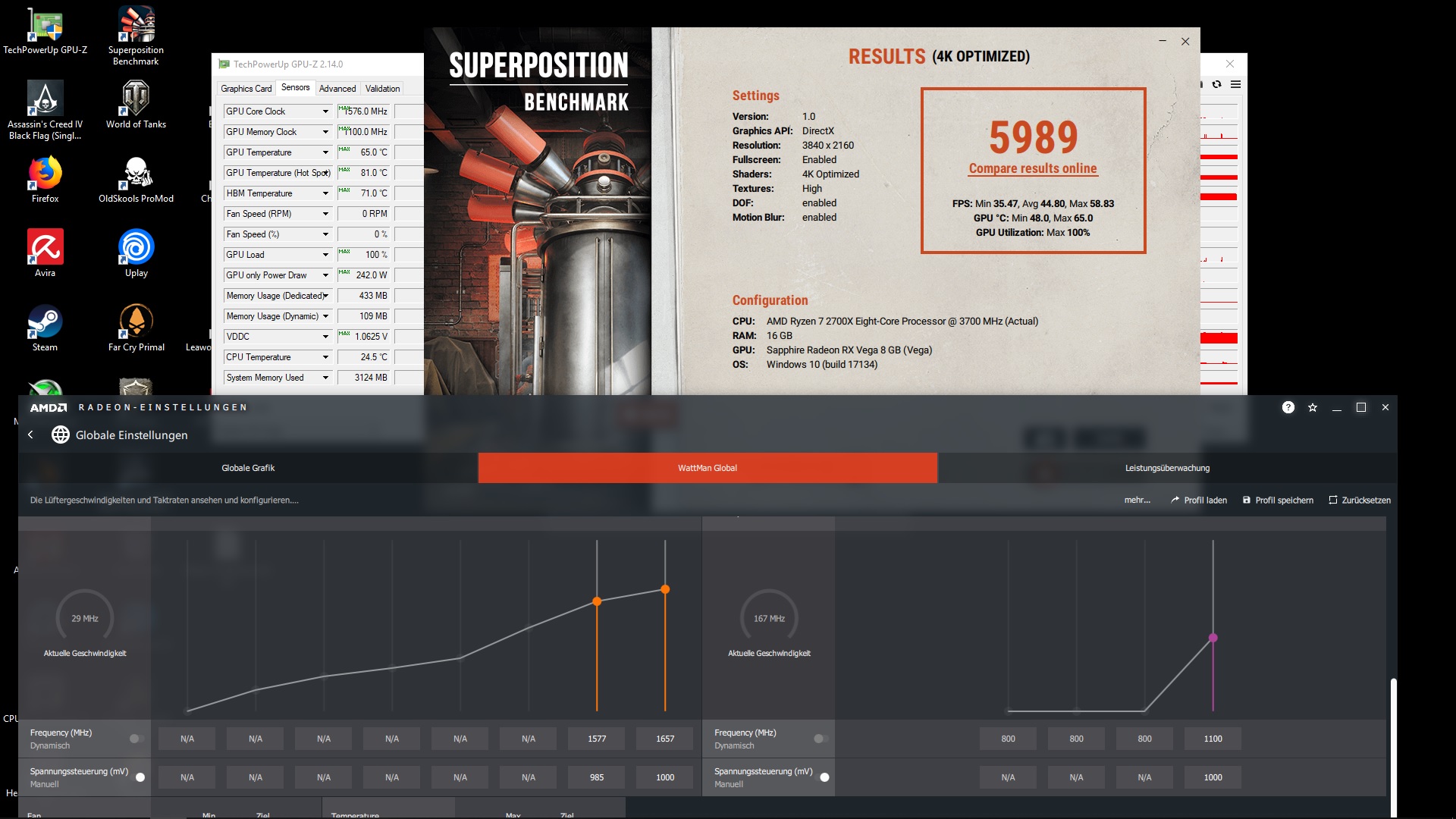
Task: Click Profil laden arrow icon
Action: pyautogui.click(x=1175, y=500)
